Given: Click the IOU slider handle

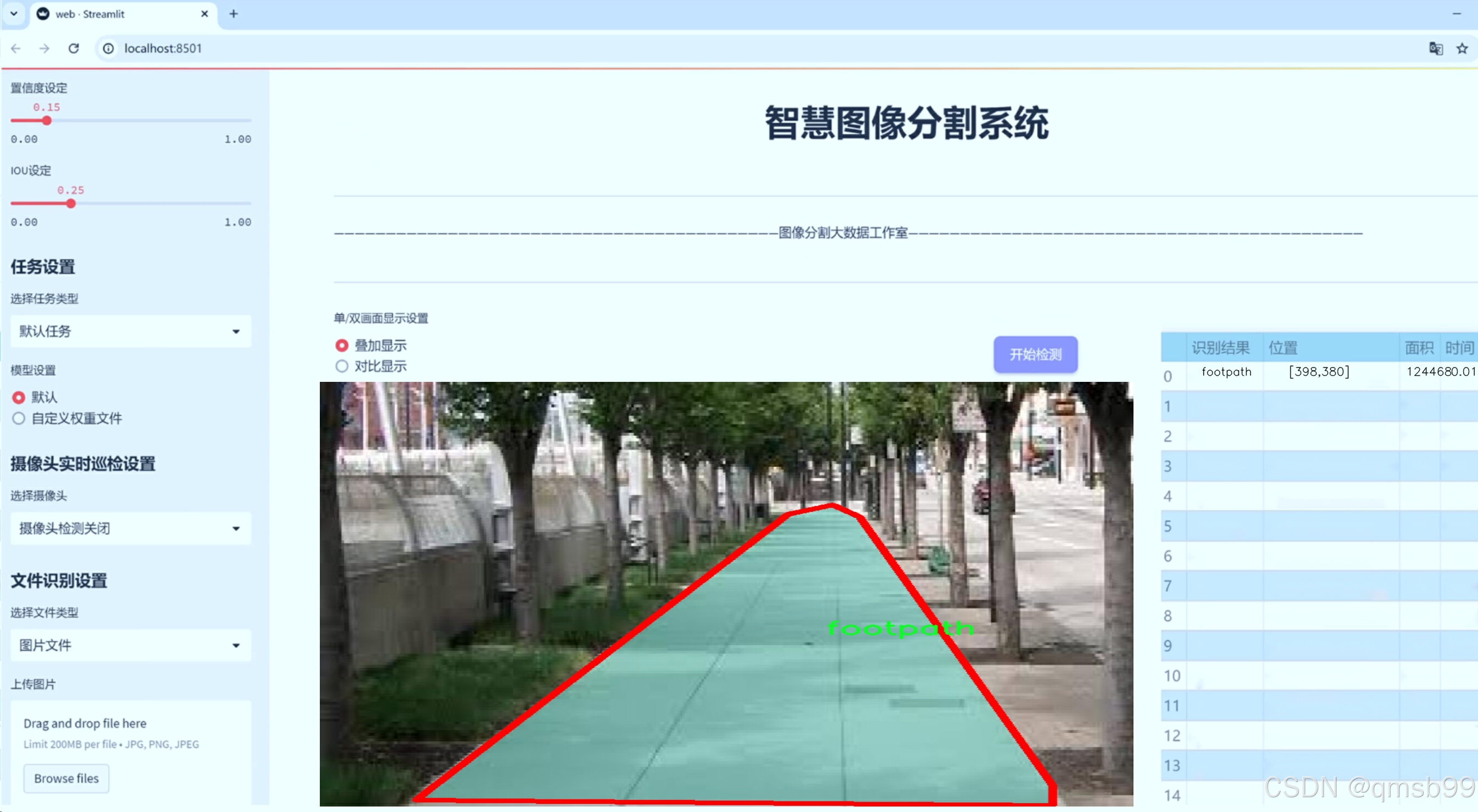Looking at the screenshot, I should (x=71, y=204).
